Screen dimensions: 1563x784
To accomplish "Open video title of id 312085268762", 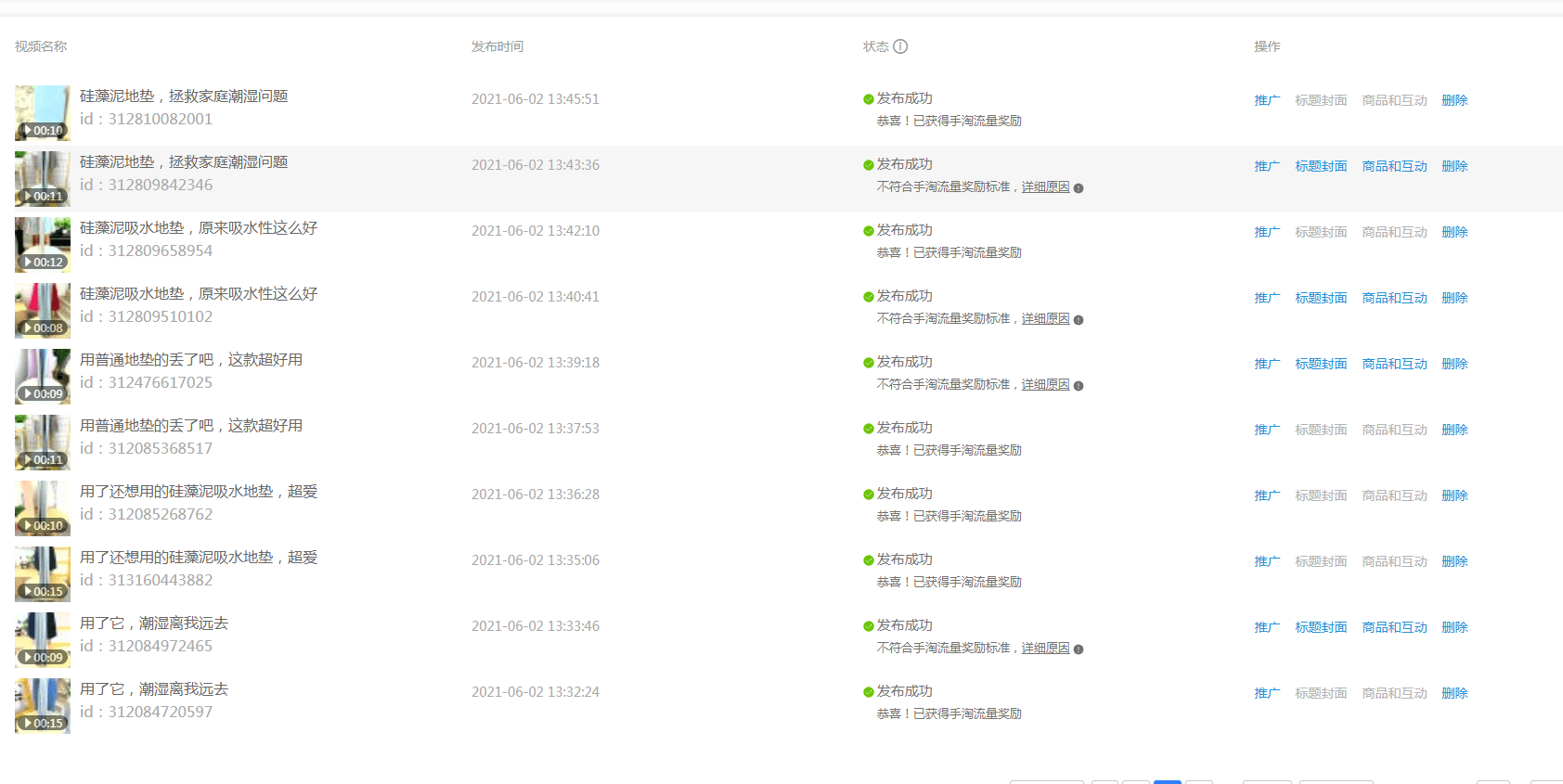I will [199, 492].
